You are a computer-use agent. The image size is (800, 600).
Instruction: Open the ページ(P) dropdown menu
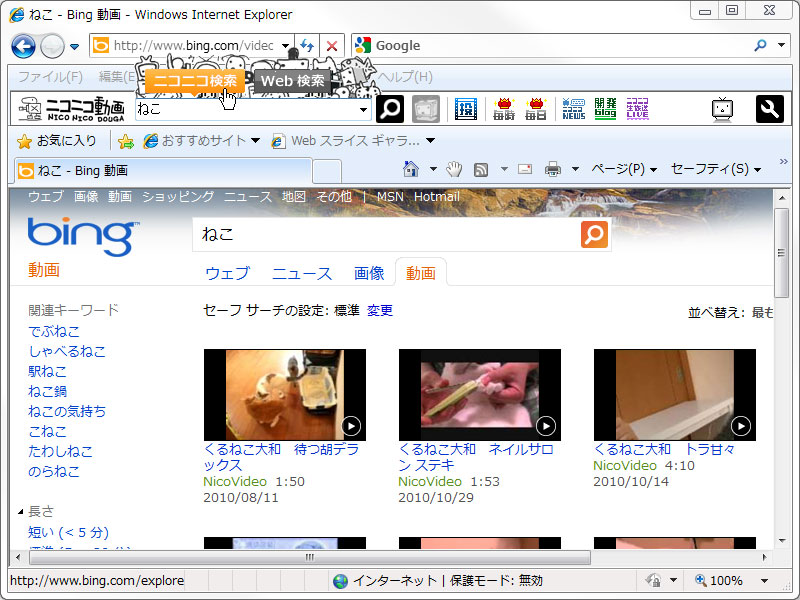[x=619, y=169]
